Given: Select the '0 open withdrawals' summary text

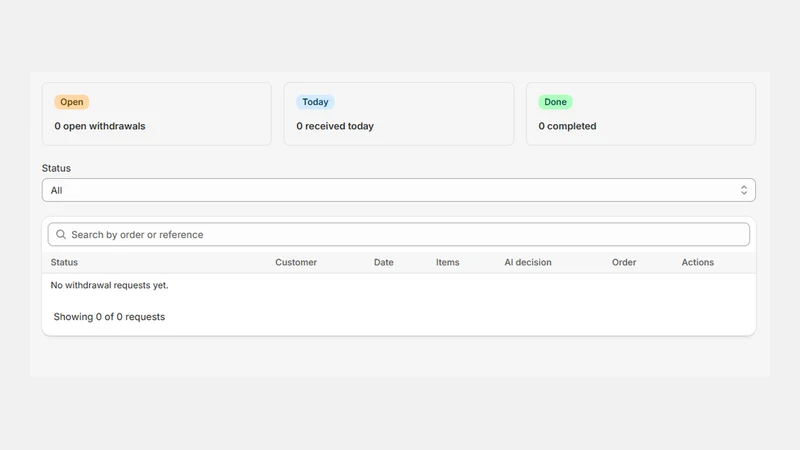Looking at the screenshot, I should click(x=100, y=126).
